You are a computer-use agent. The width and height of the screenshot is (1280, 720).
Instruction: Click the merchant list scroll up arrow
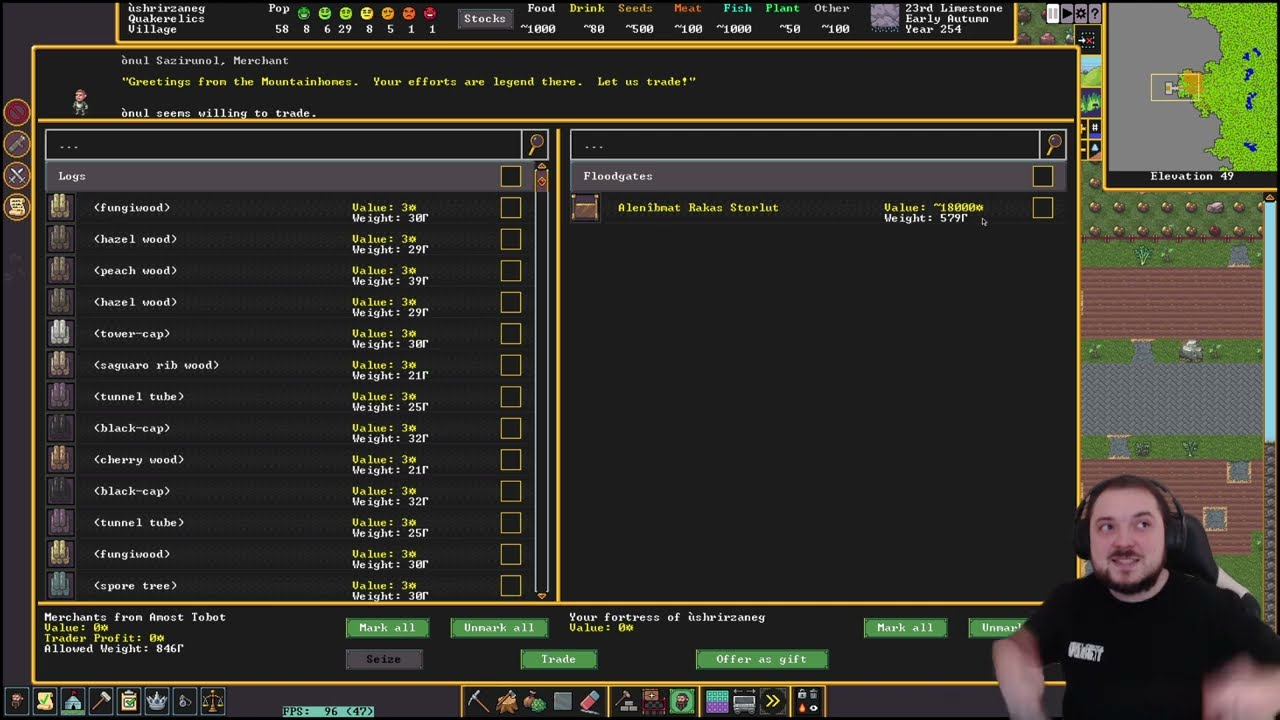[x=542, y=167]
